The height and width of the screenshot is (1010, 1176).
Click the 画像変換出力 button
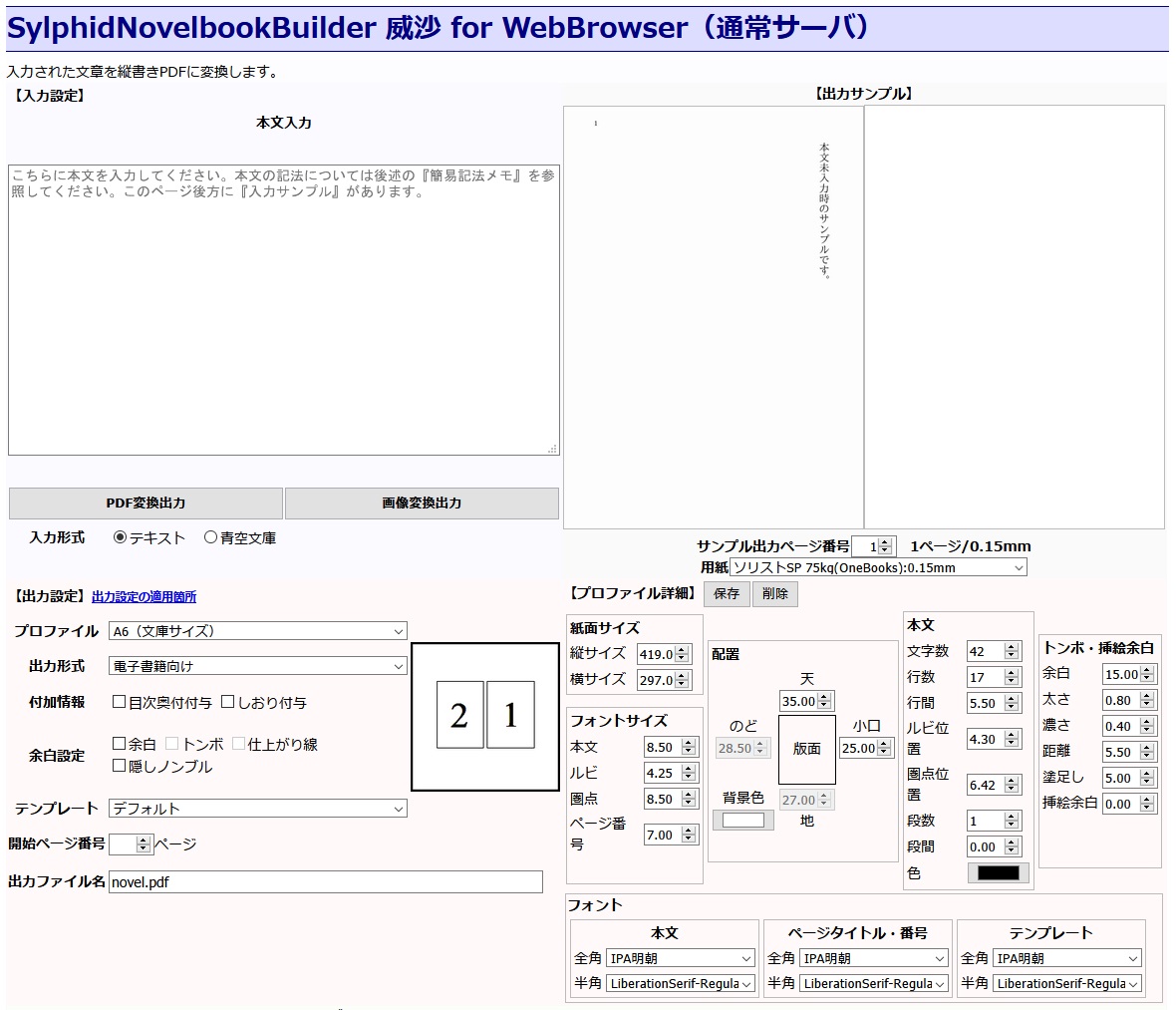(x=422, y=504)
